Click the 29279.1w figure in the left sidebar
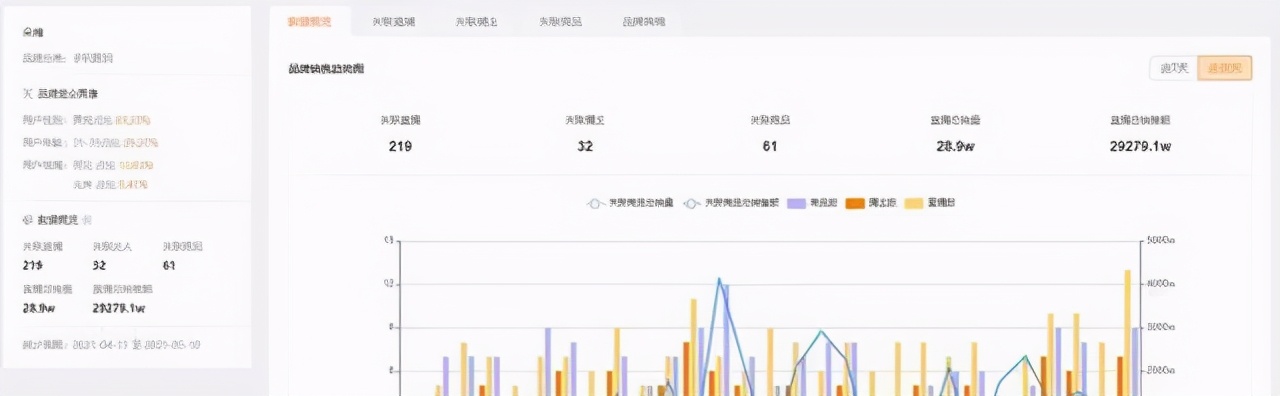The width and height of the screenshot is (1280, 396). pos(119,308)
